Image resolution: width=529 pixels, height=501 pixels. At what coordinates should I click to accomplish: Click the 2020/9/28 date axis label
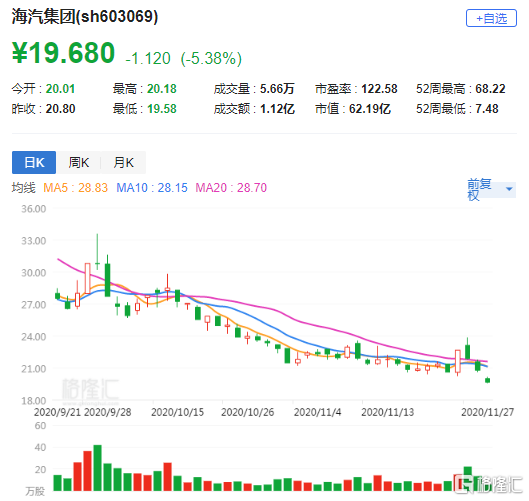(108, 412)
